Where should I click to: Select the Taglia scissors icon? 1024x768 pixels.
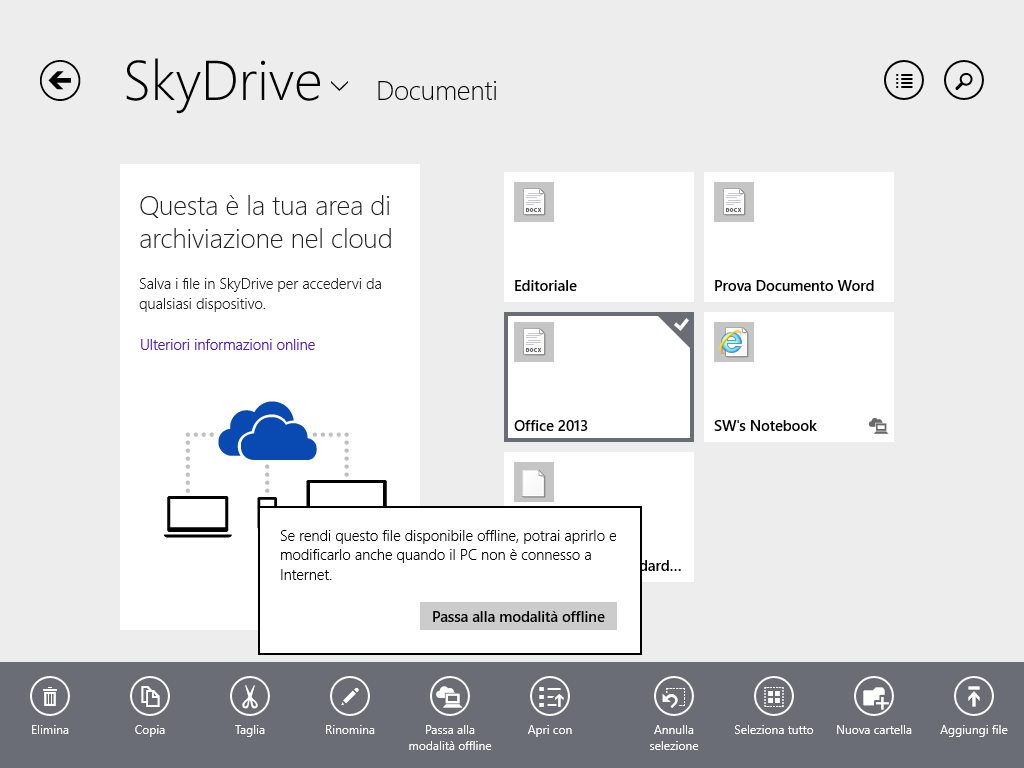250,696
